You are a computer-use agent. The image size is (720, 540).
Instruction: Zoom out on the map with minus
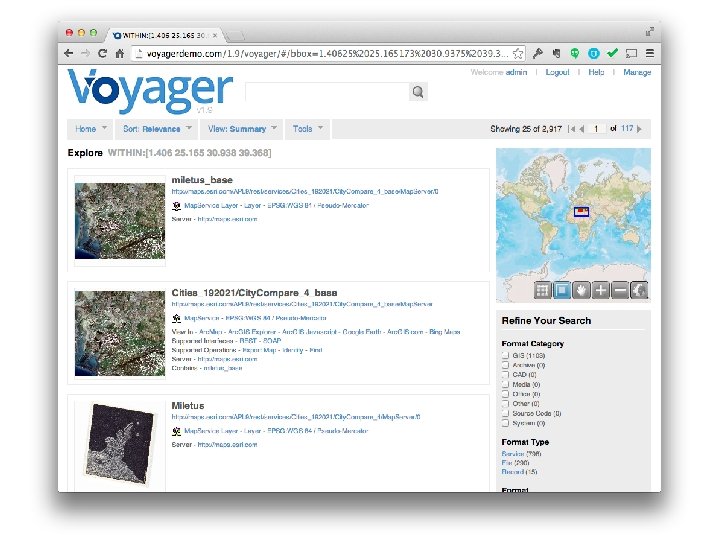pos(619,290)
